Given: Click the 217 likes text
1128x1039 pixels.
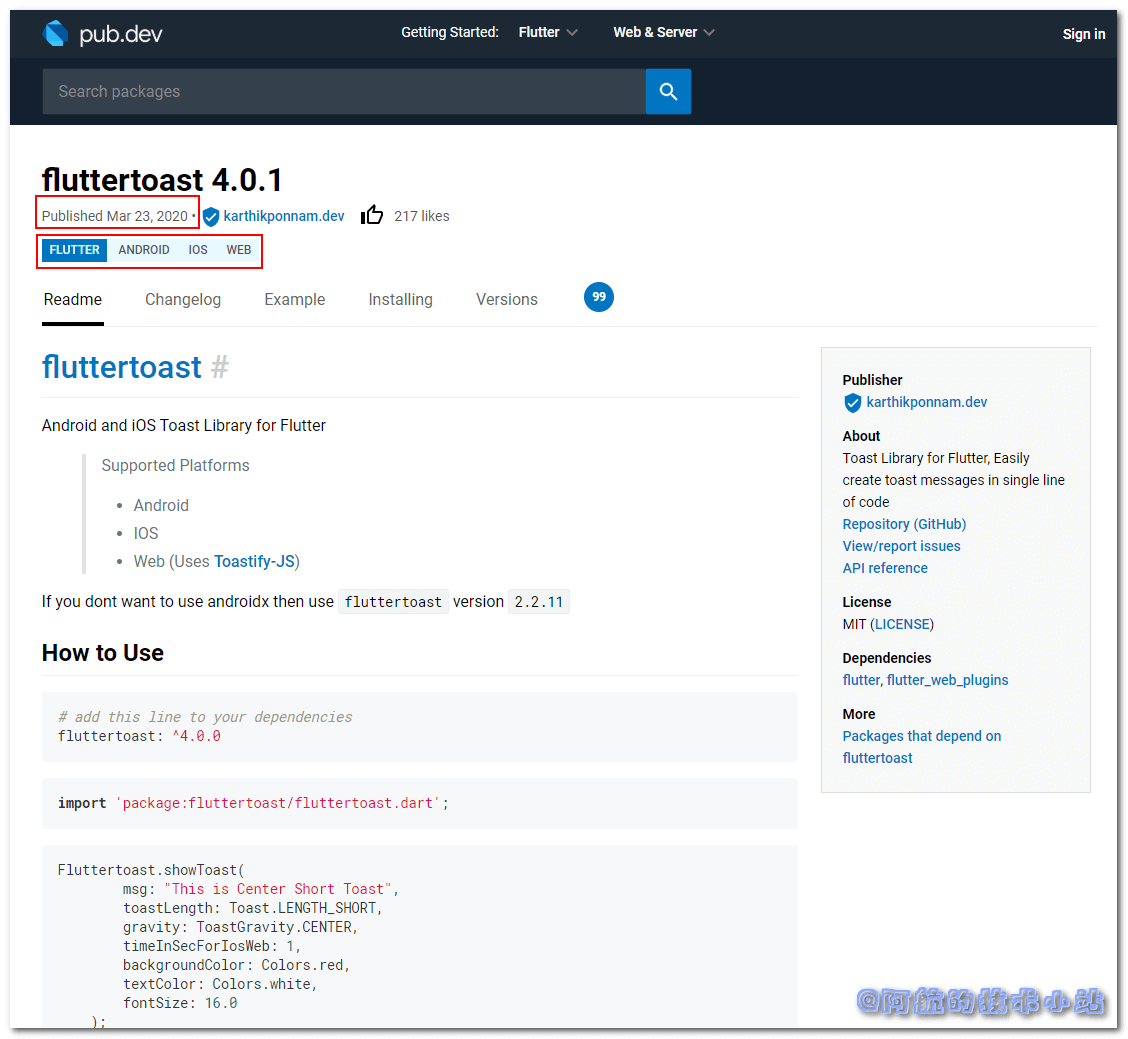Looking at the screenshot, I should coord(422,216).
